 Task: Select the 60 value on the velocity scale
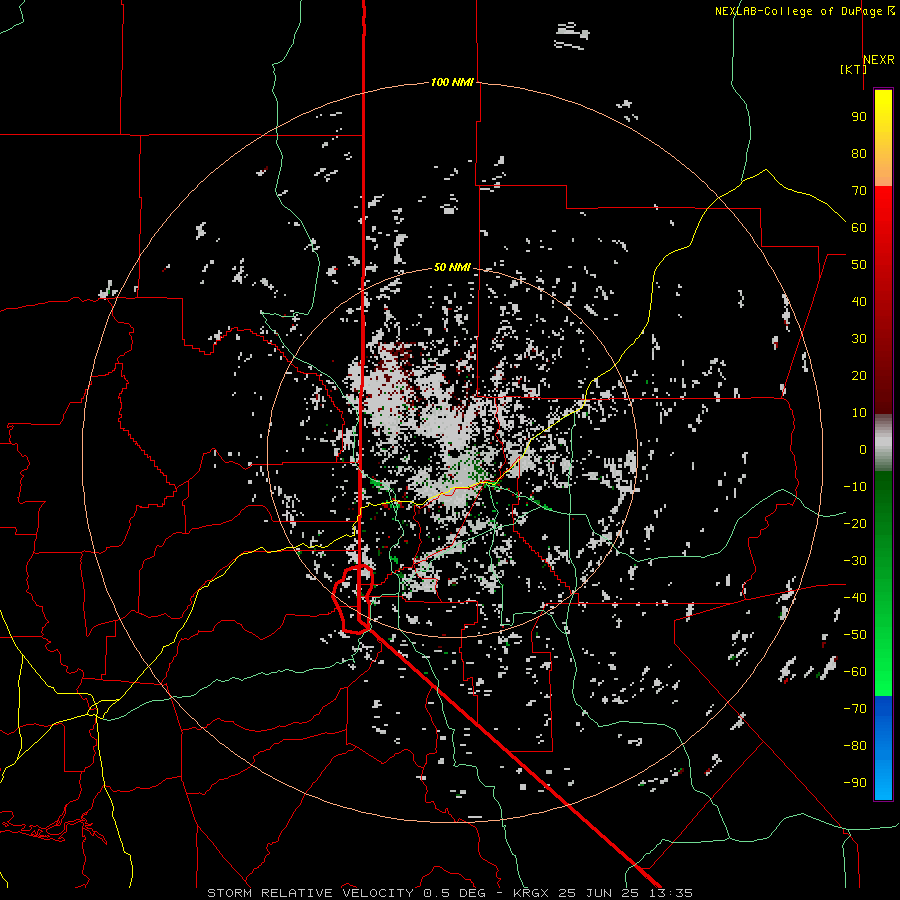point(859,227)
